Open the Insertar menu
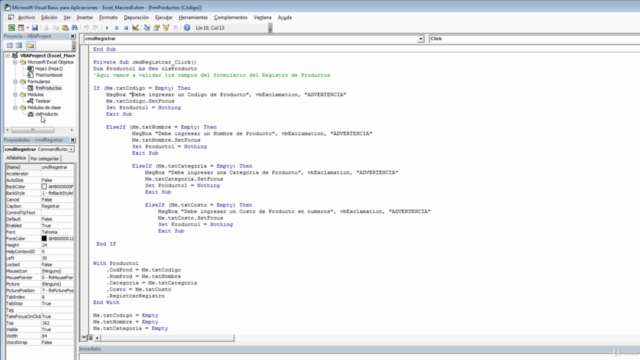 [x=85, y=18]
